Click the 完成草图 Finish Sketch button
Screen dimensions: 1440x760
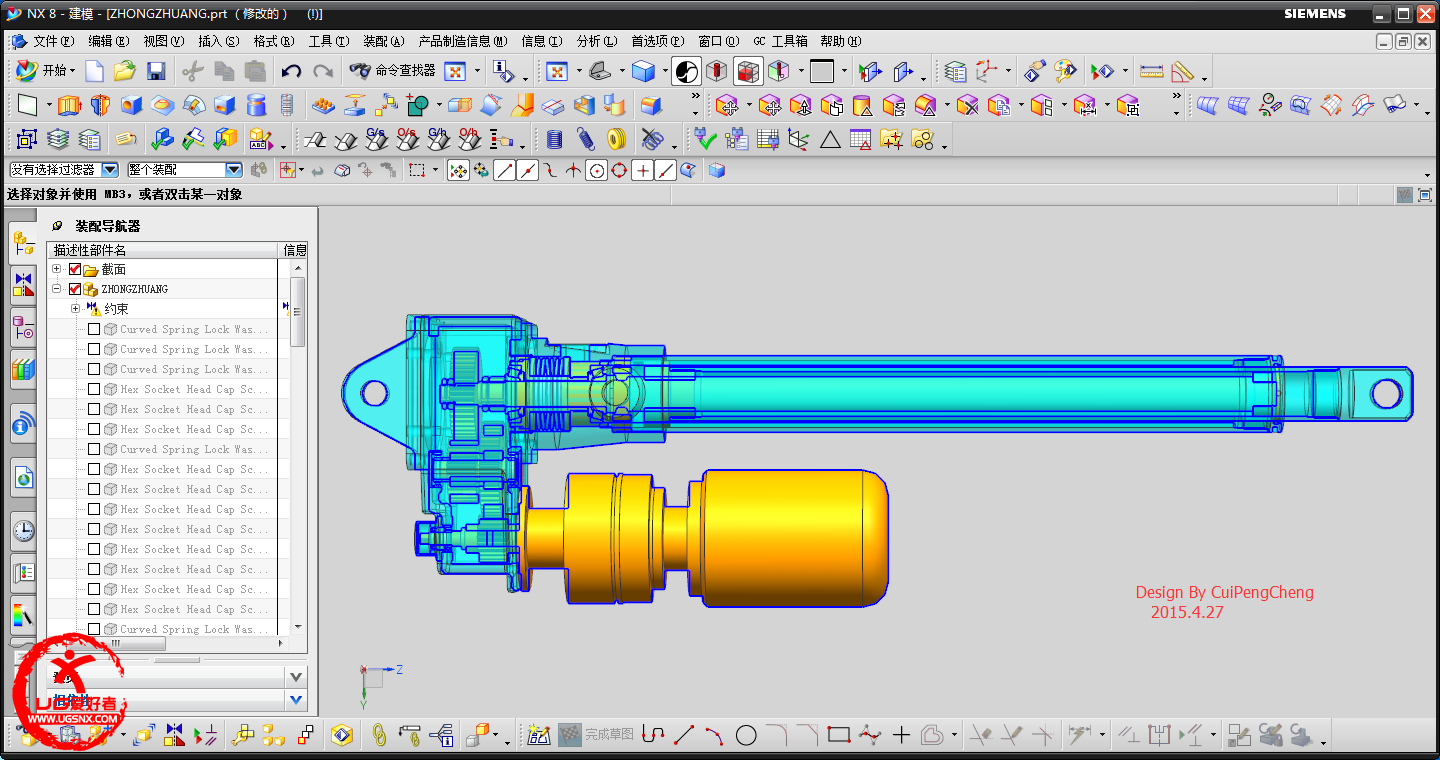[x=596, y=735]
